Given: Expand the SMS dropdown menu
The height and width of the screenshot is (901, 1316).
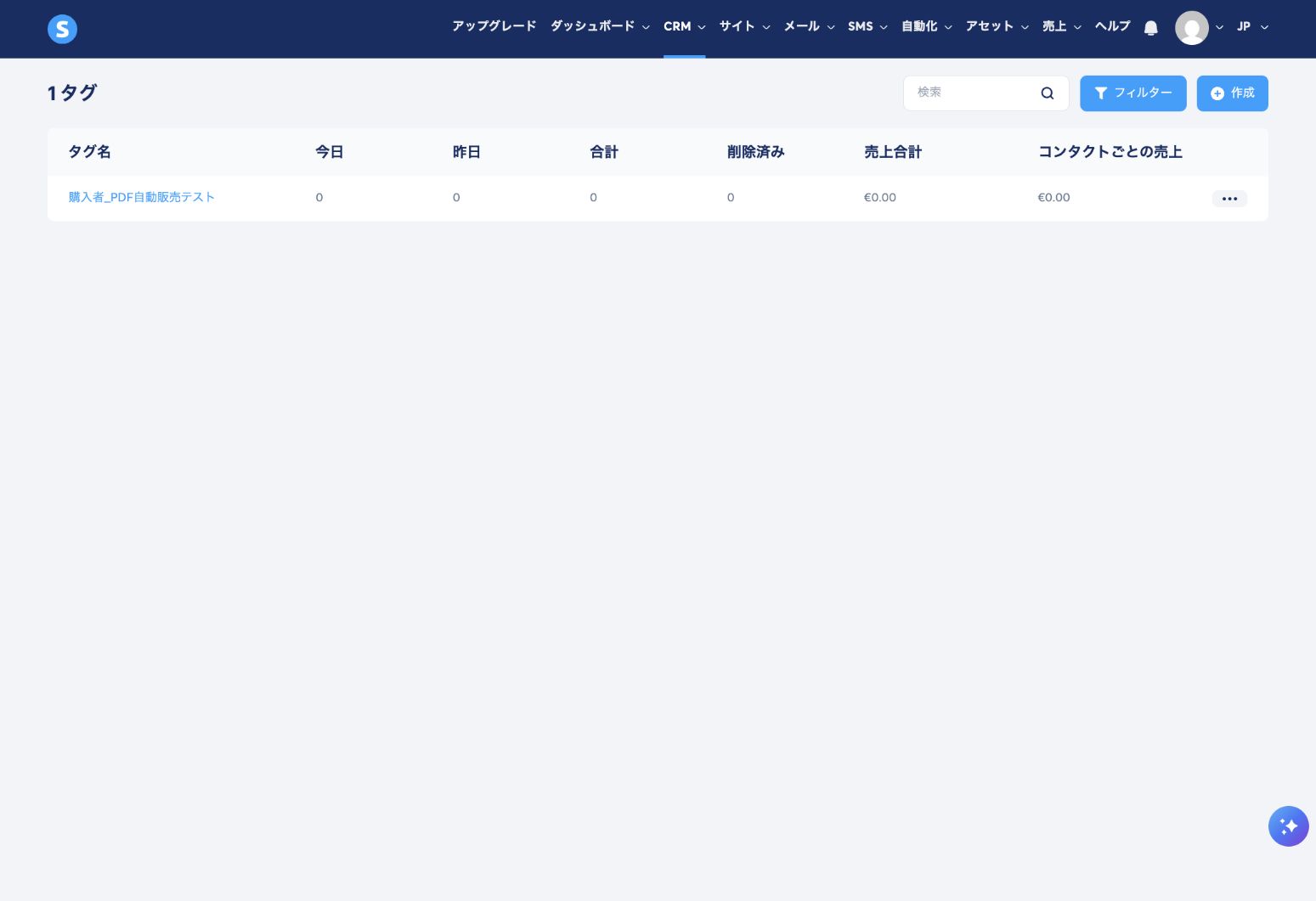Looking at the screenshot, I should tap(867, 26).
